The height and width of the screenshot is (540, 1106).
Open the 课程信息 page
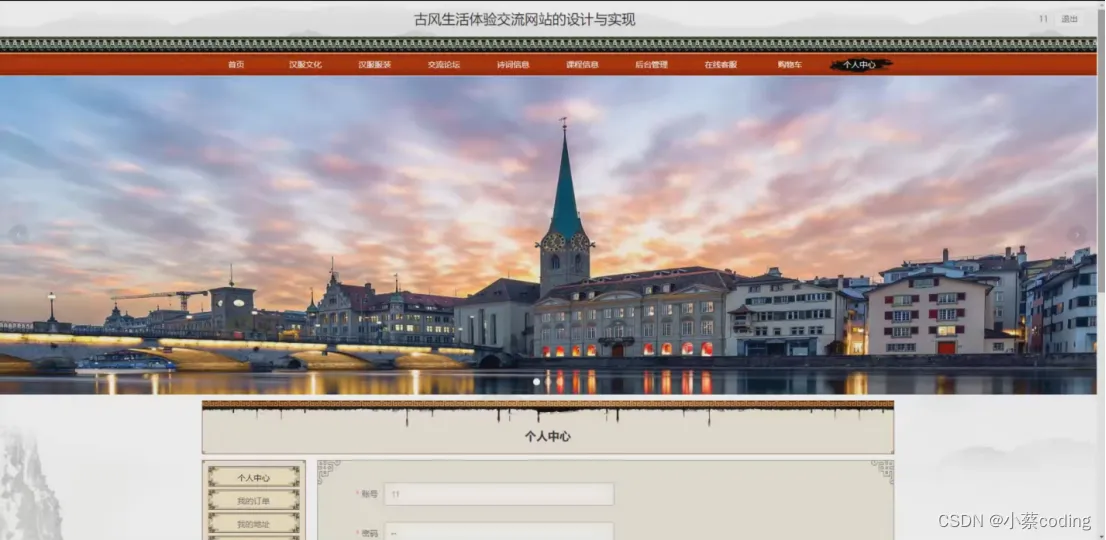tap(582, 65)
